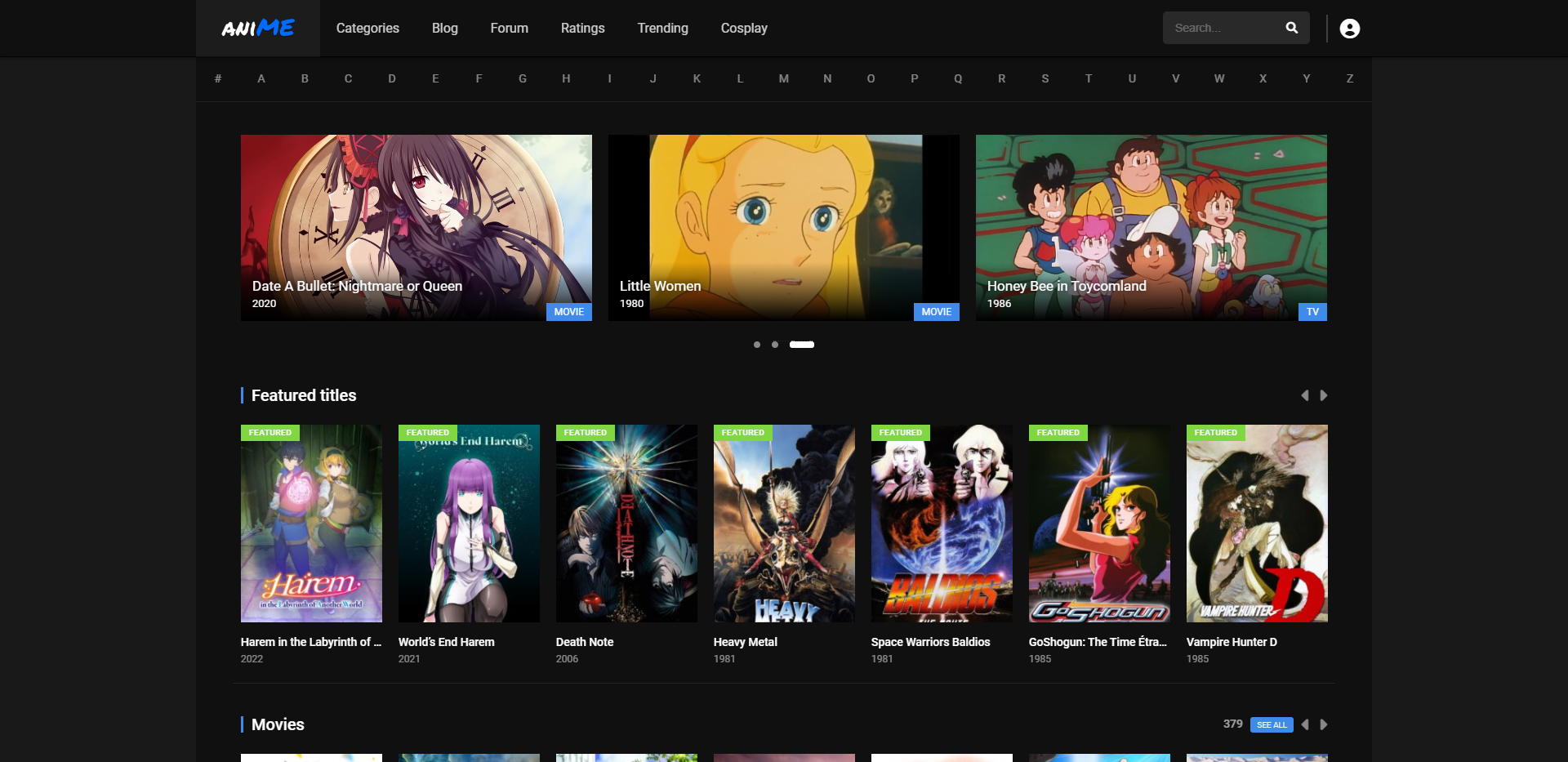
Task: Click Movies section next arrow
Action: click(1324, 724)
